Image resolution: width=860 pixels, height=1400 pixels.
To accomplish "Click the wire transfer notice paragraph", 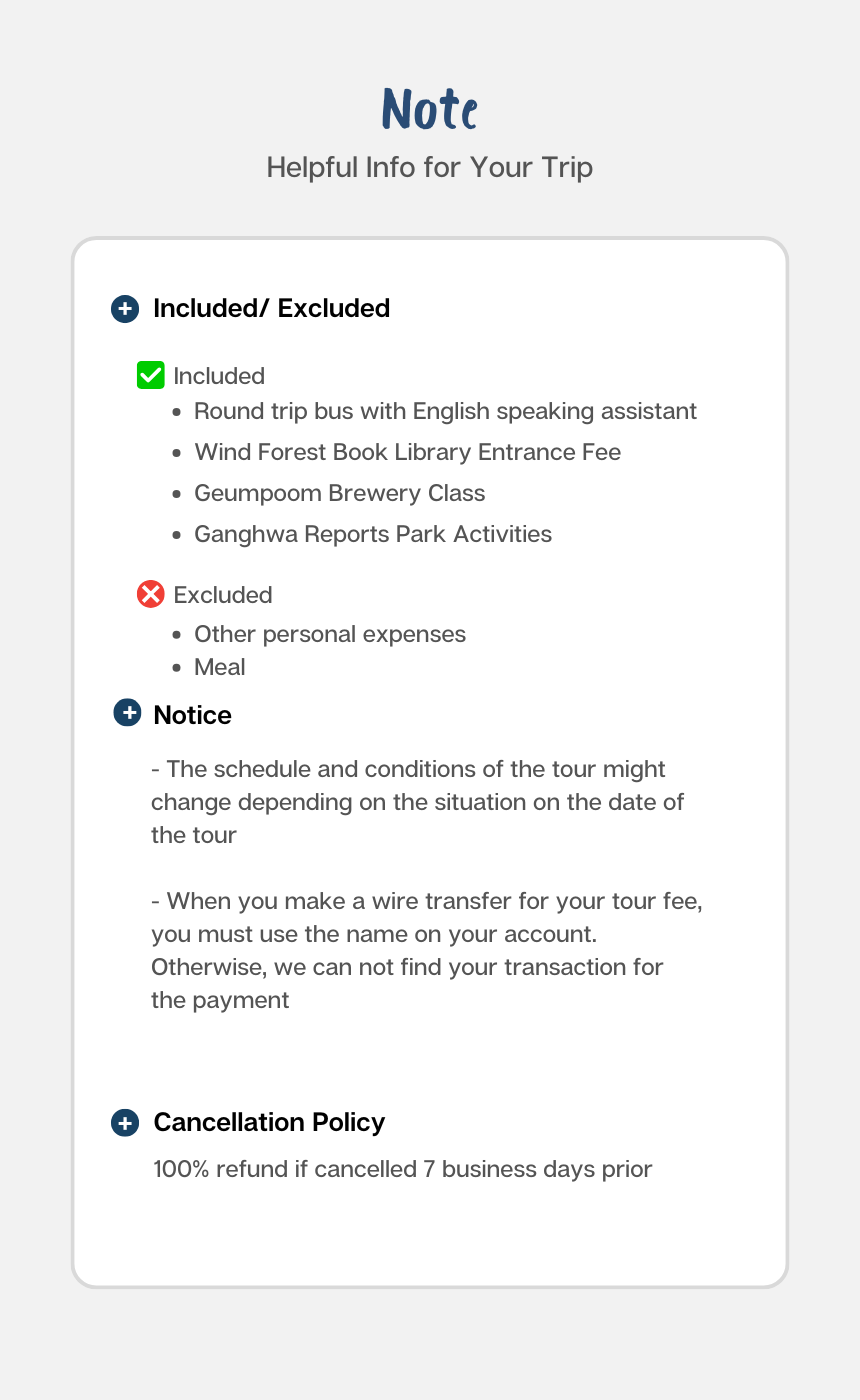I will (427, 950).
